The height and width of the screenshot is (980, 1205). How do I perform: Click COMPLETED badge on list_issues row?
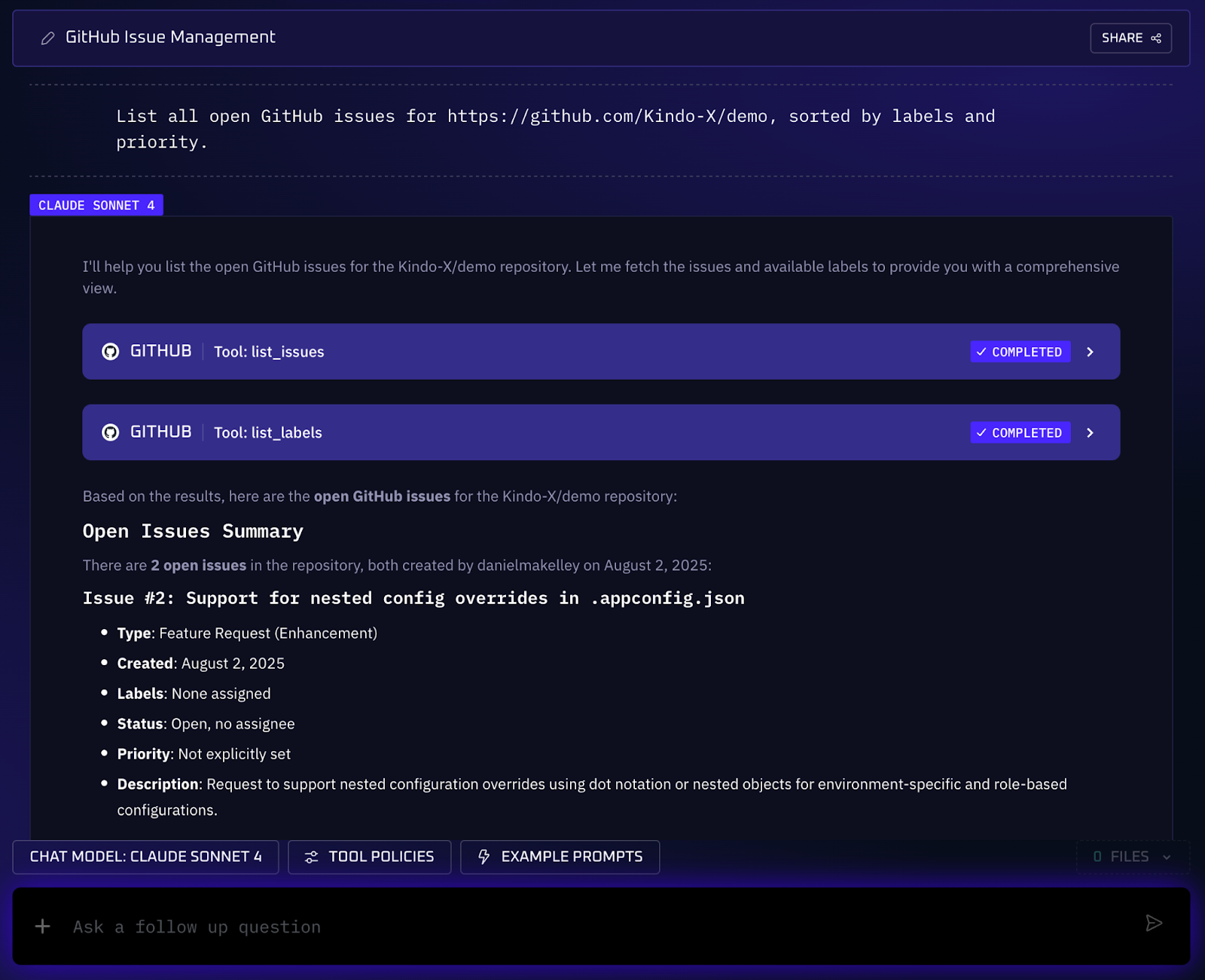1020,352
